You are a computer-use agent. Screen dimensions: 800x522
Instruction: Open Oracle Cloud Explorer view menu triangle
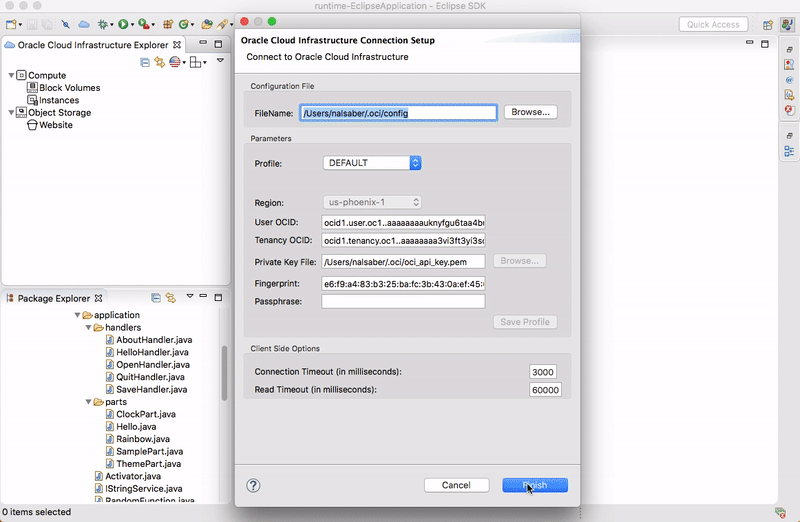(220, 60)
